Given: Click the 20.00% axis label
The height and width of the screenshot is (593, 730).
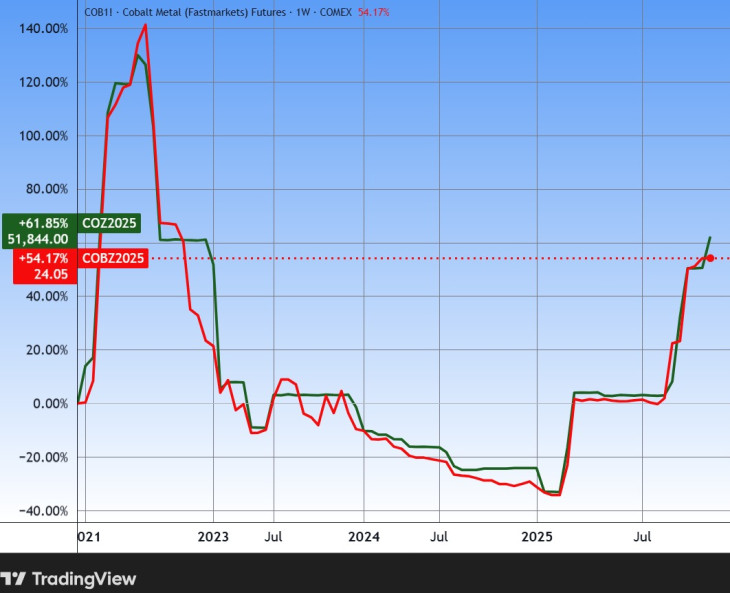Looking at the screenshot, I should (47, 350).
